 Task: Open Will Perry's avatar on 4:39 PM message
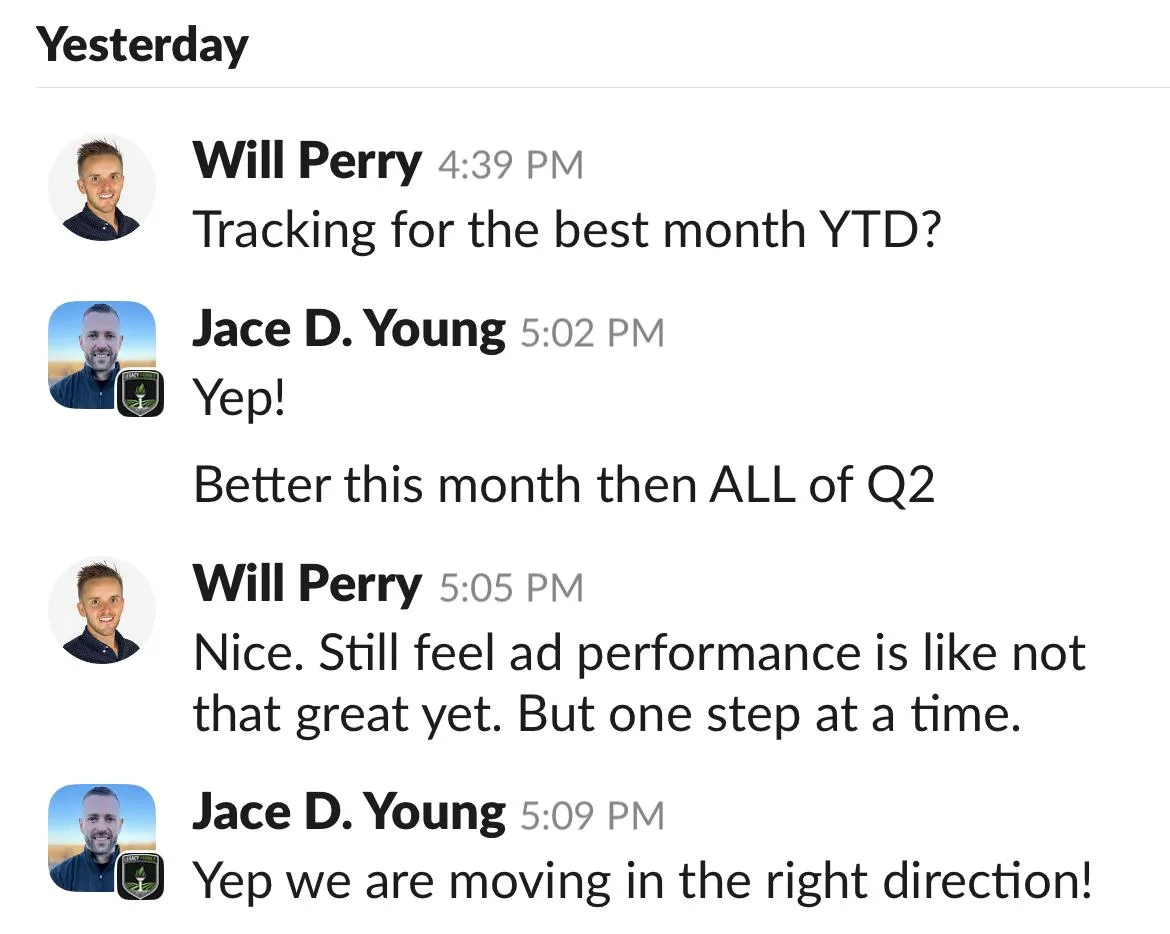tap(102, 188)
